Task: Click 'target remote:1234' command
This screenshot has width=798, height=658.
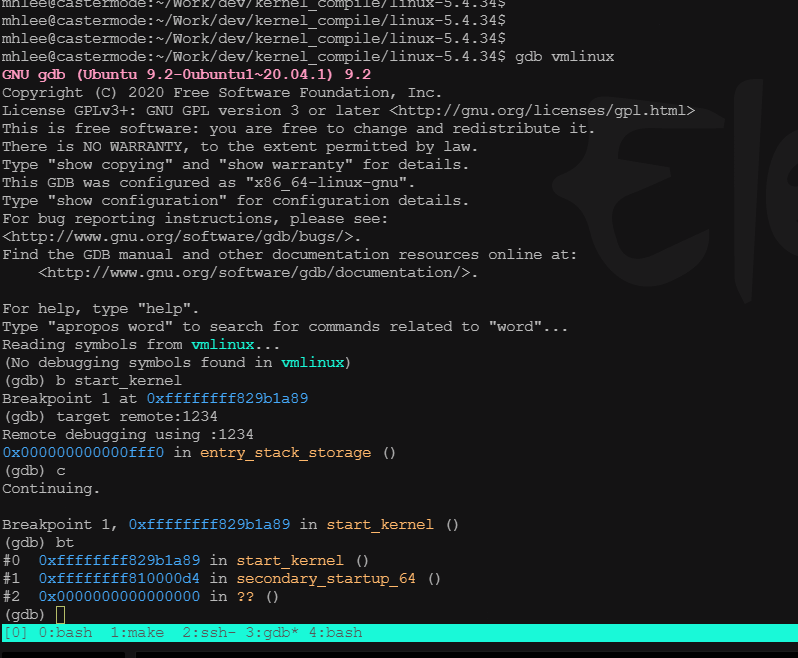Action: 136,417
